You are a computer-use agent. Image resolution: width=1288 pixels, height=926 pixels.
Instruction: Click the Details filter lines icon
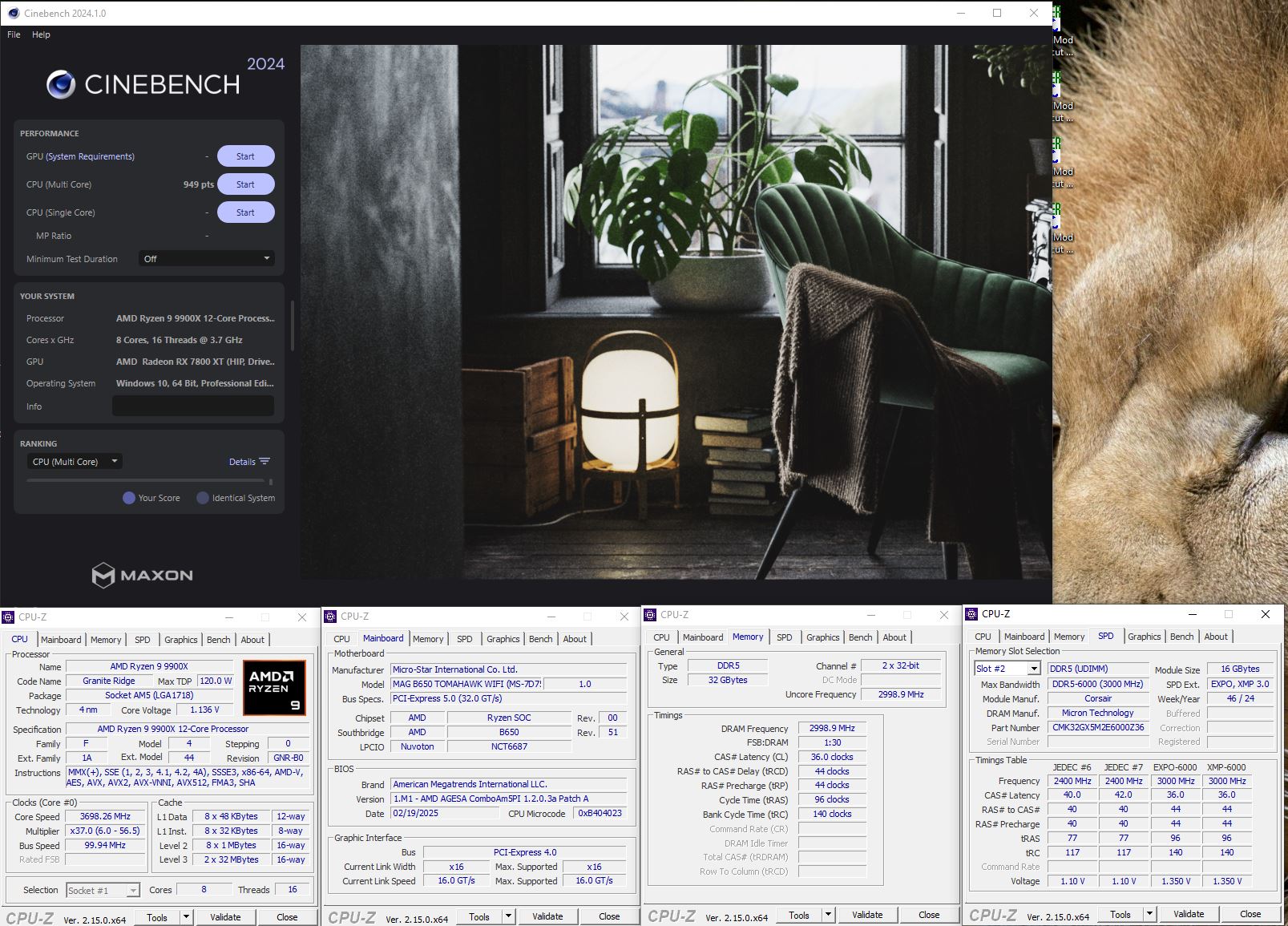264,461
